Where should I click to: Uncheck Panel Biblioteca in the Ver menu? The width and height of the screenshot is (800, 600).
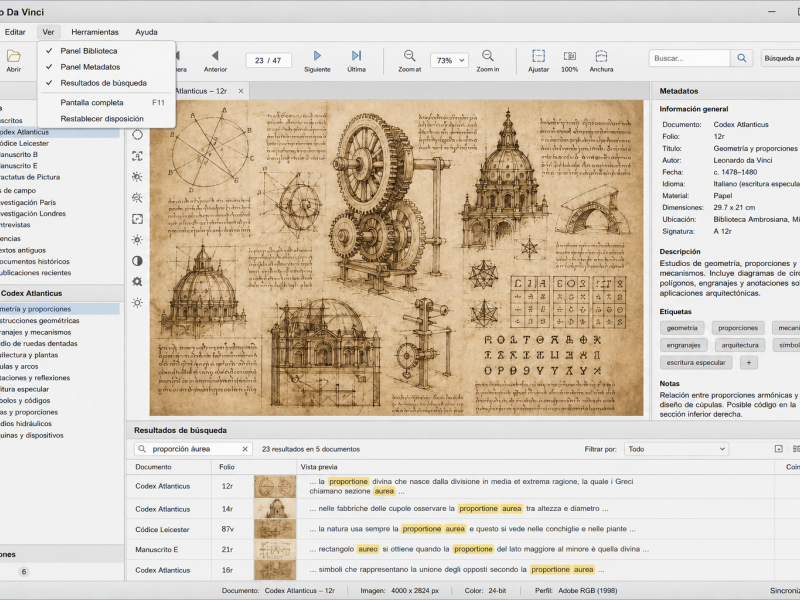click(x=107, y=51)
